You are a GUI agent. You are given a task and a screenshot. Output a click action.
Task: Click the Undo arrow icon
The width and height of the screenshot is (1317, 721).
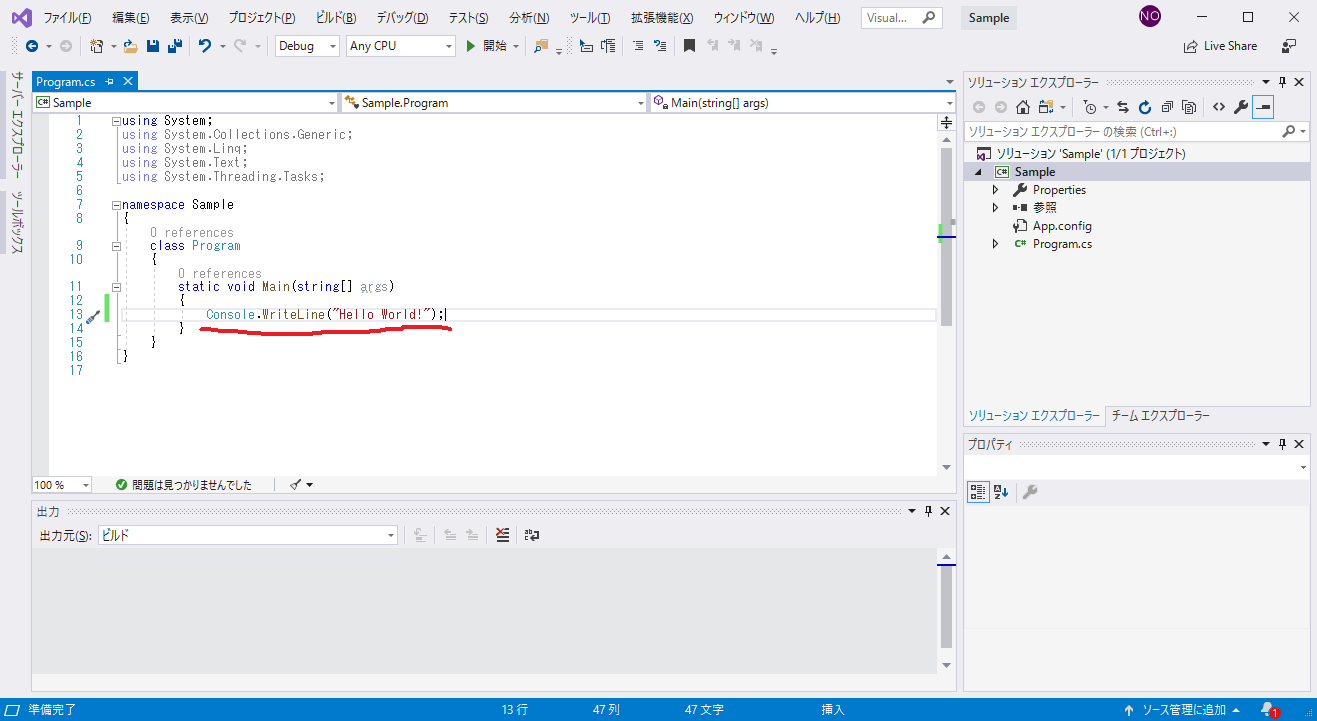point(205,46)
